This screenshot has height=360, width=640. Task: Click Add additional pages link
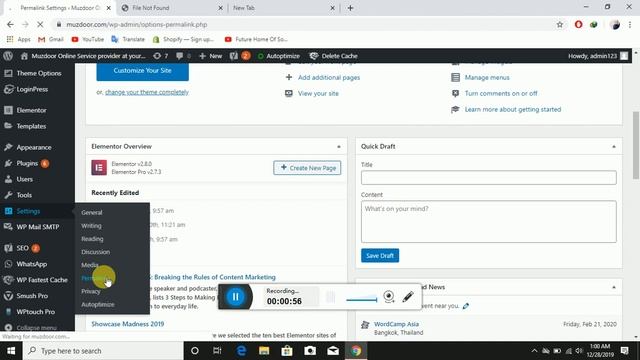point(329,78)
